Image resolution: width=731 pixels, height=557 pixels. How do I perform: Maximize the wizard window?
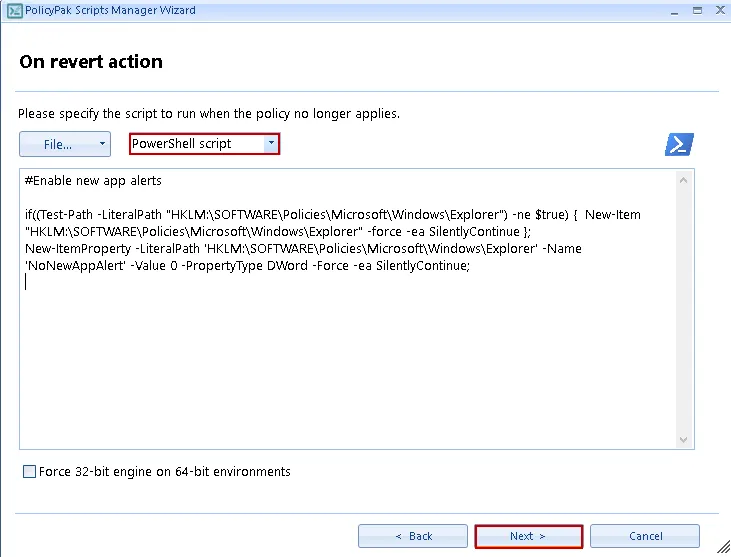pos(697,10)
